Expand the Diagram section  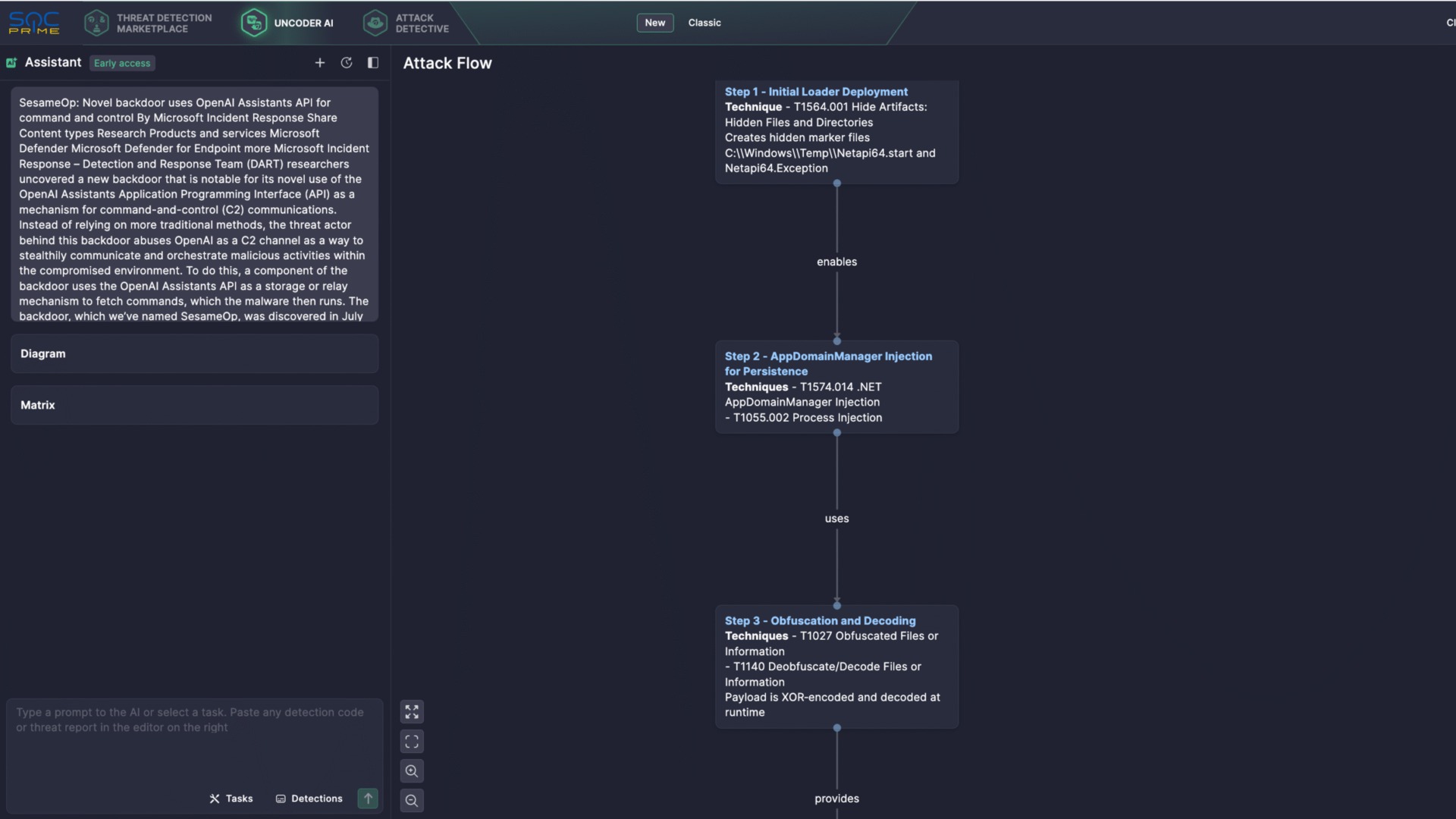tap(194, 353)
